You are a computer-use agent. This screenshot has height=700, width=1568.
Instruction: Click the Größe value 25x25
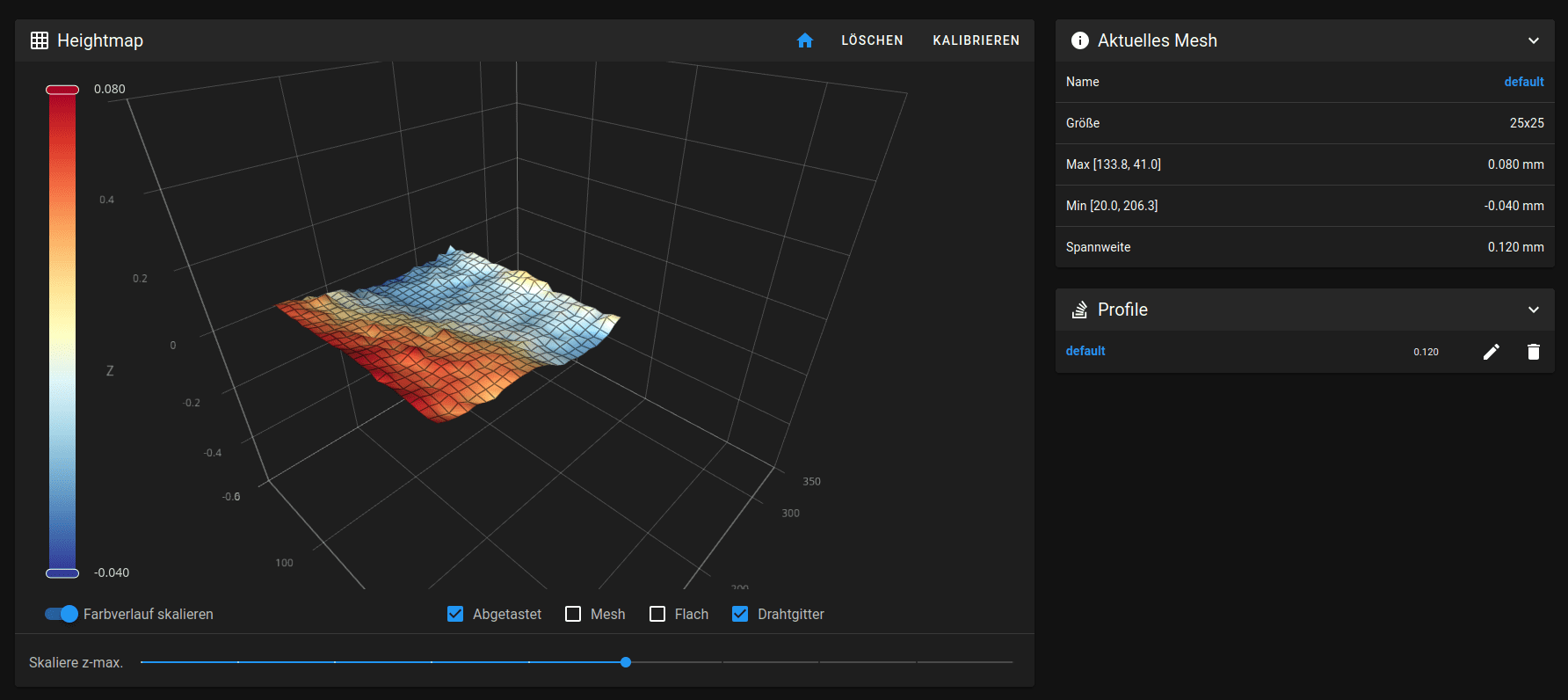1527,123
